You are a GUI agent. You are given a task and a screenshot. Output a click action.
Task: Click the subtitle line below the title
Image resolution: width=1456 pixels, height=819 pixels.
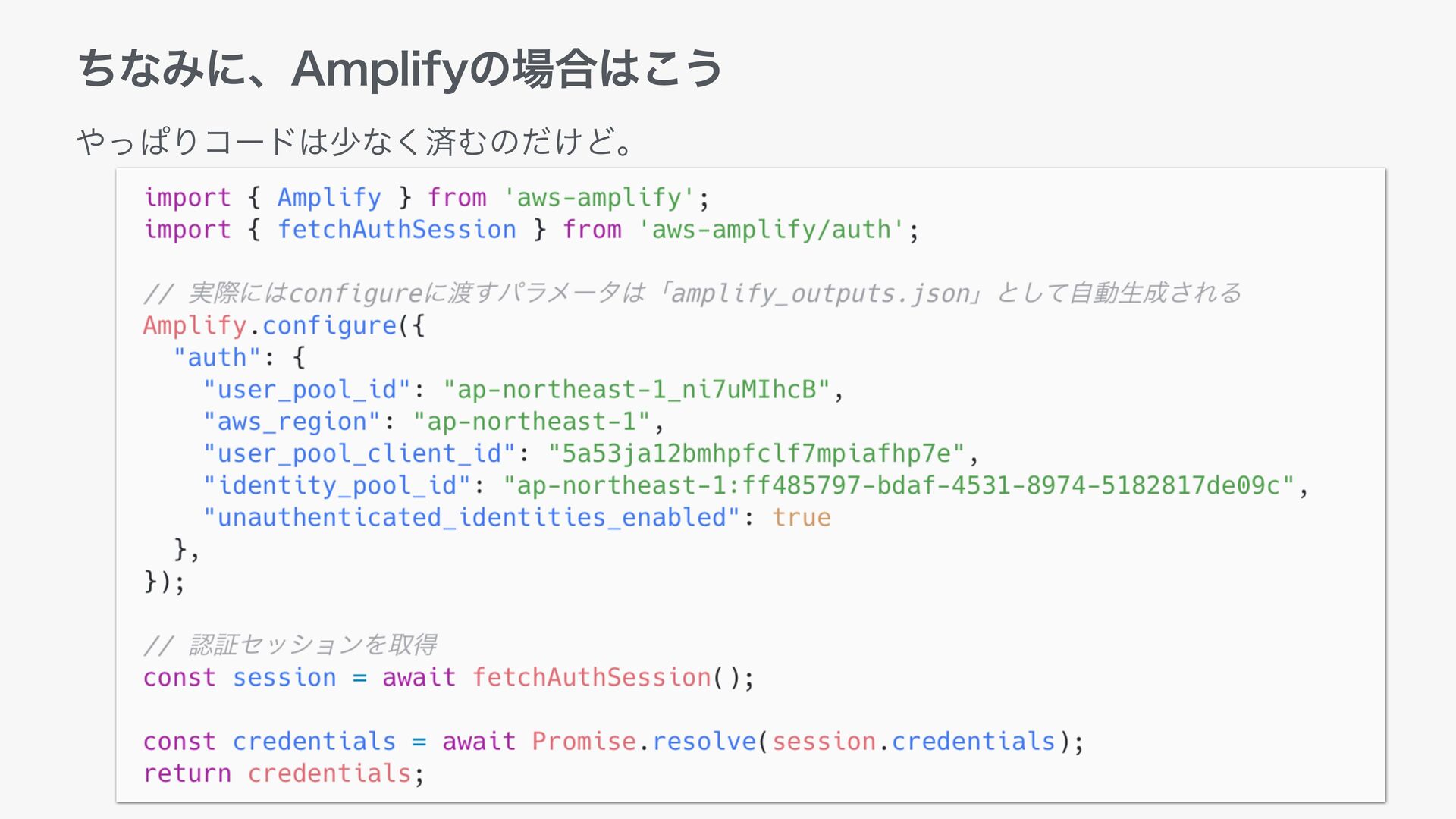coord(355,141)
